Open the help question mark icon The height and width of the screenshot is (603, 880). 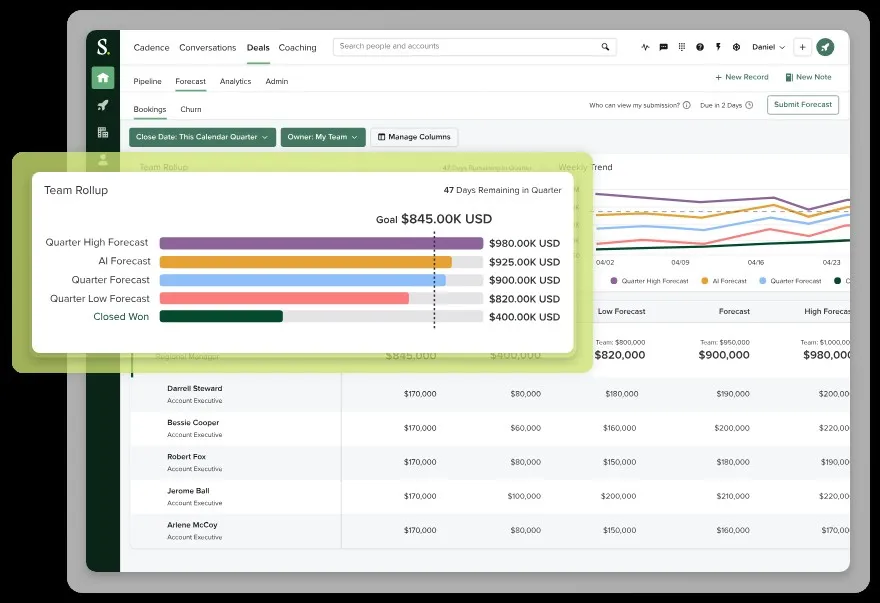(700, 47)
